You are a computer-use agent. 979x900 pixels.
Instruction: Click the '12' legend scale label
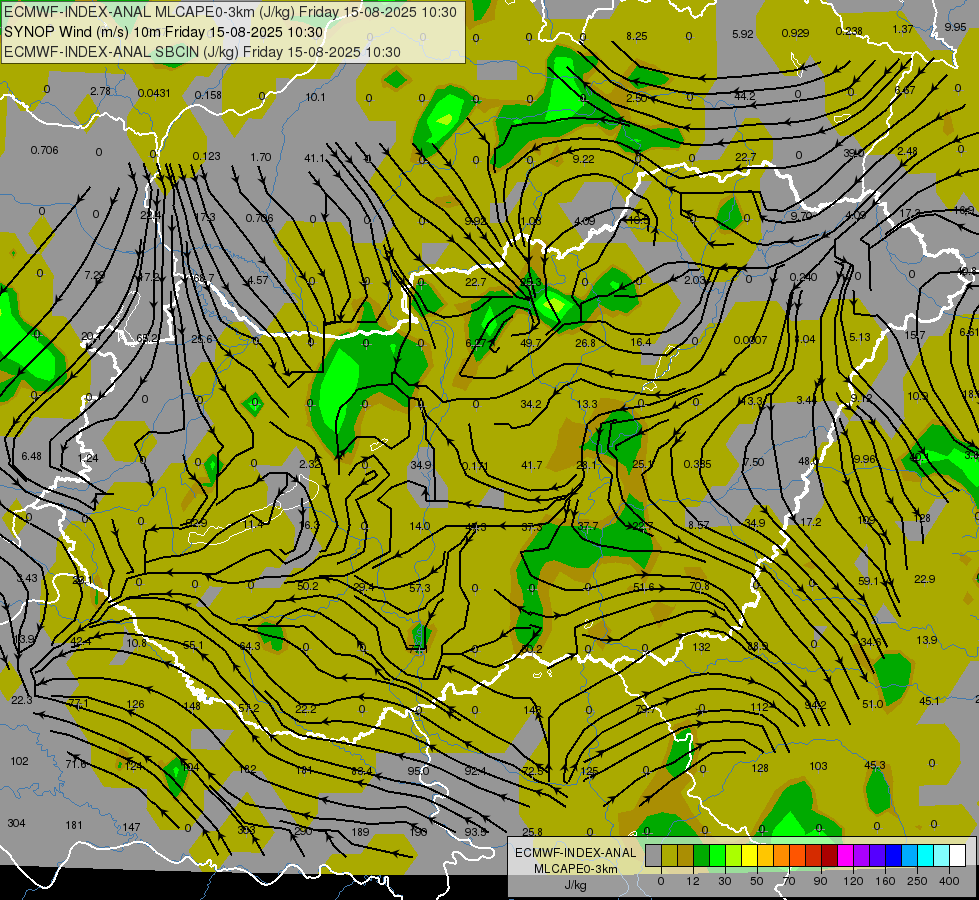(x=692, y=881)
